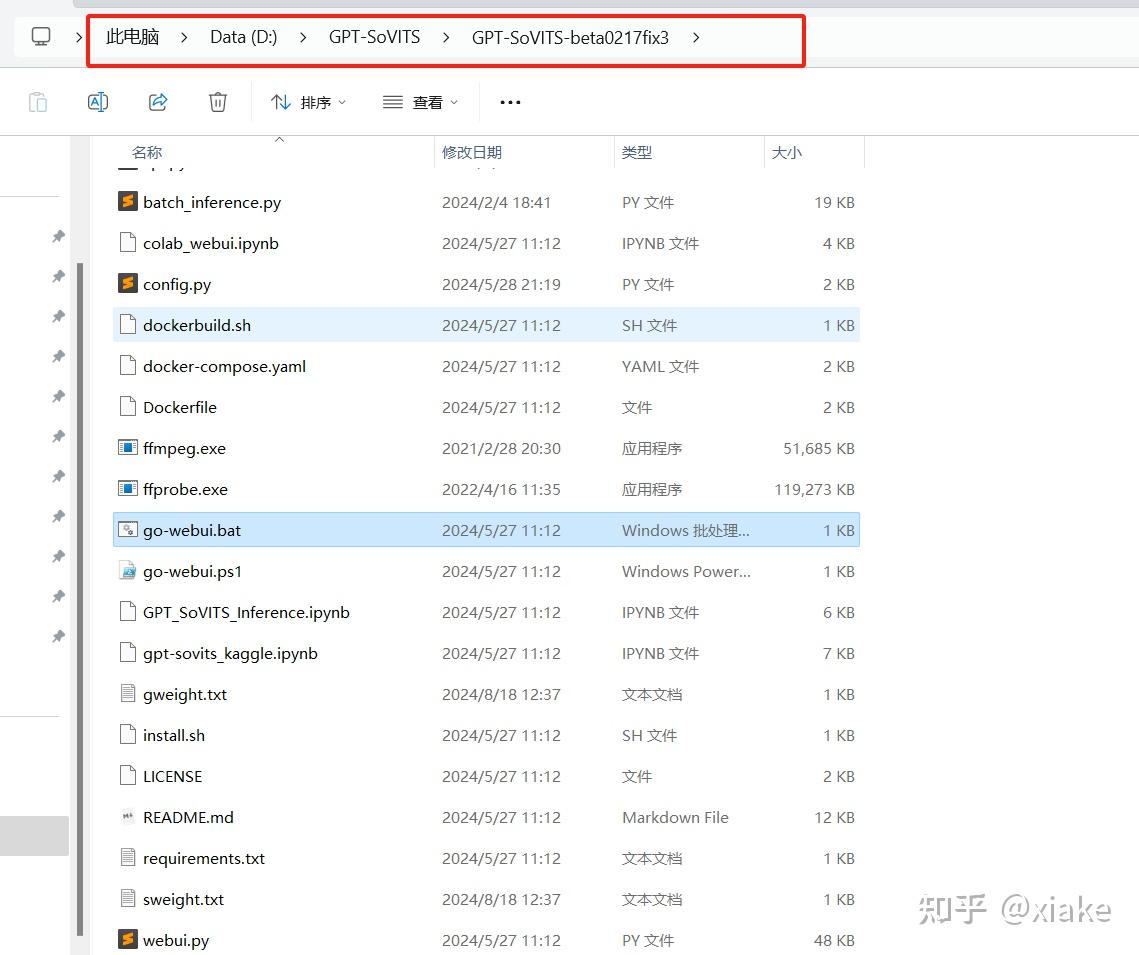Select the Rename icon
The width and height of the screenshot is (1139, 955).
(97, 101)
